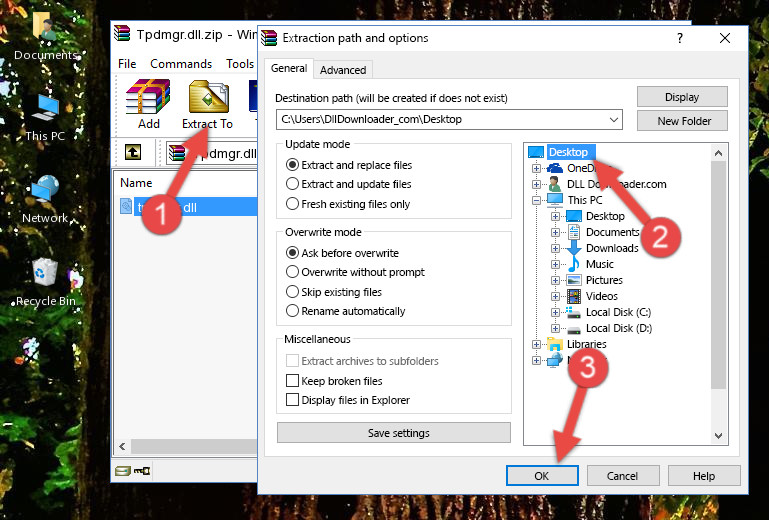This screenshot has width=769, height=520.
Task: Click the Cancel button
Action: tap(623, 475)
